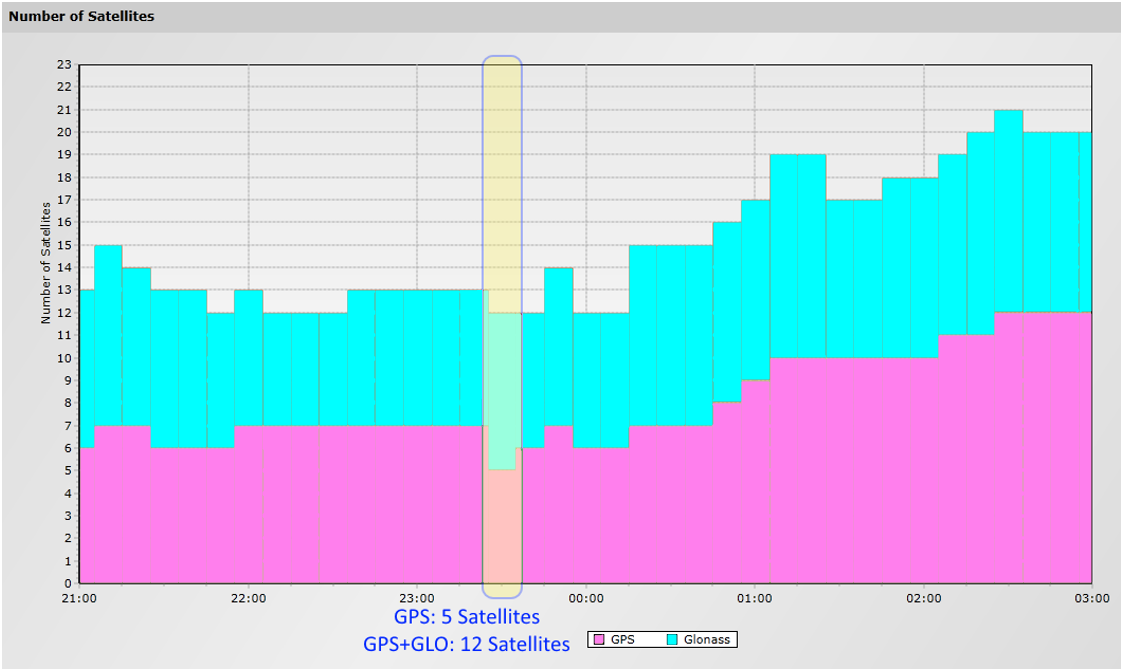Click the y-axis value 15
The image size is (1121, 669).
[x=65, y=245]
